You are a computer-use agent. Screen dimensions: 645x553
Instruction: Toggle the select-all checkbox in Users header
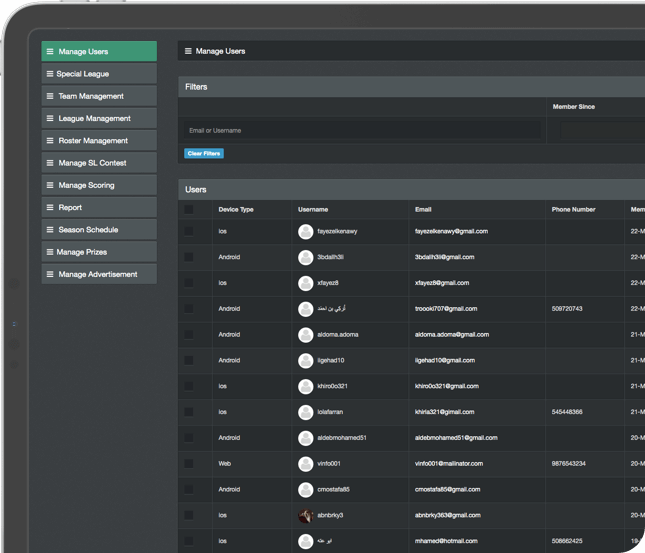[x=189, y=209]
